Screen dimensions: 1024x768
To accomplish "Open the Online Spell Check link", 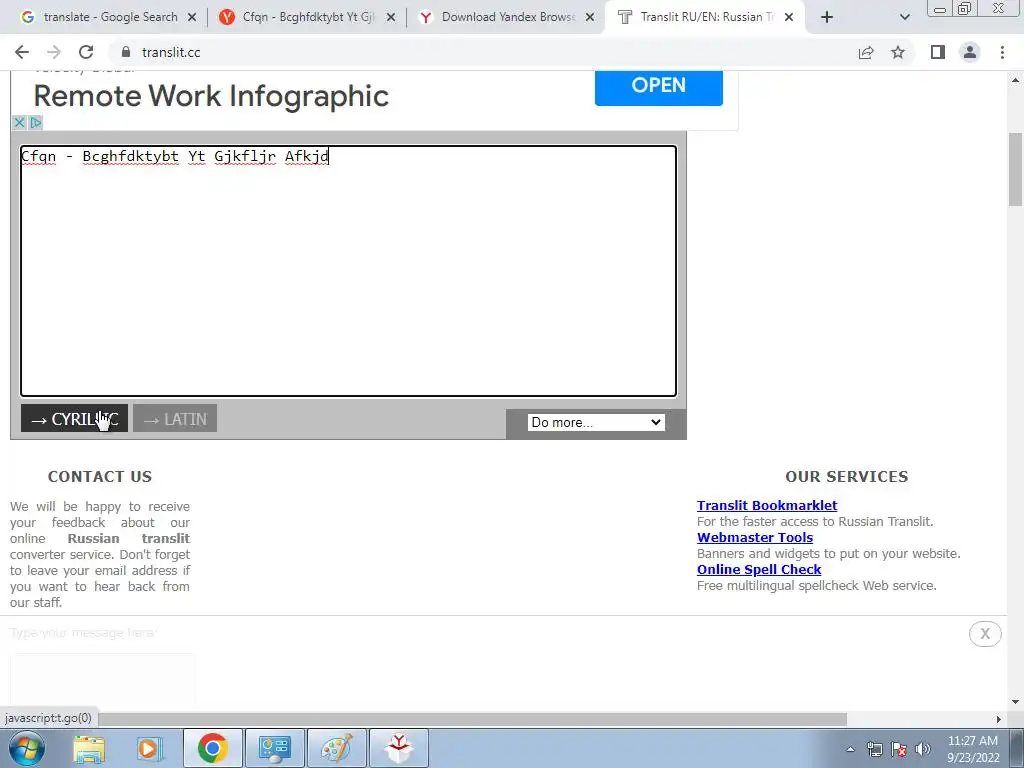I will coord(759,569).
